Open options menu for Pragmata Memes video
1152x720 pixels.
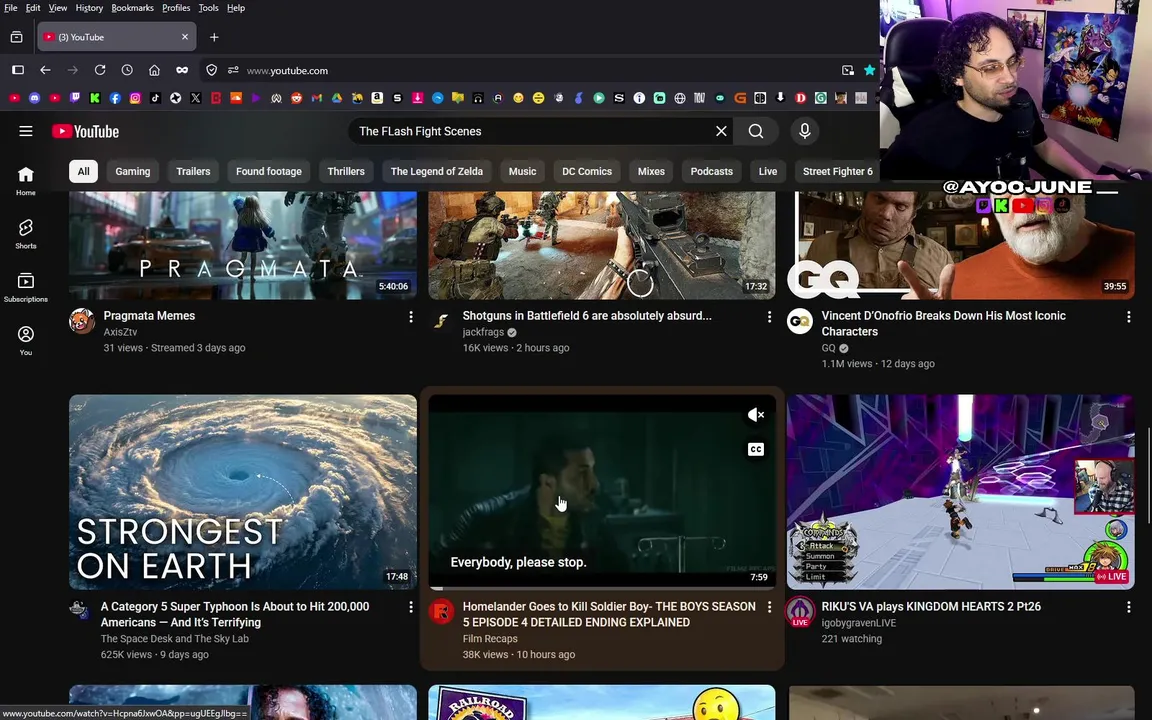coord(411,317)
